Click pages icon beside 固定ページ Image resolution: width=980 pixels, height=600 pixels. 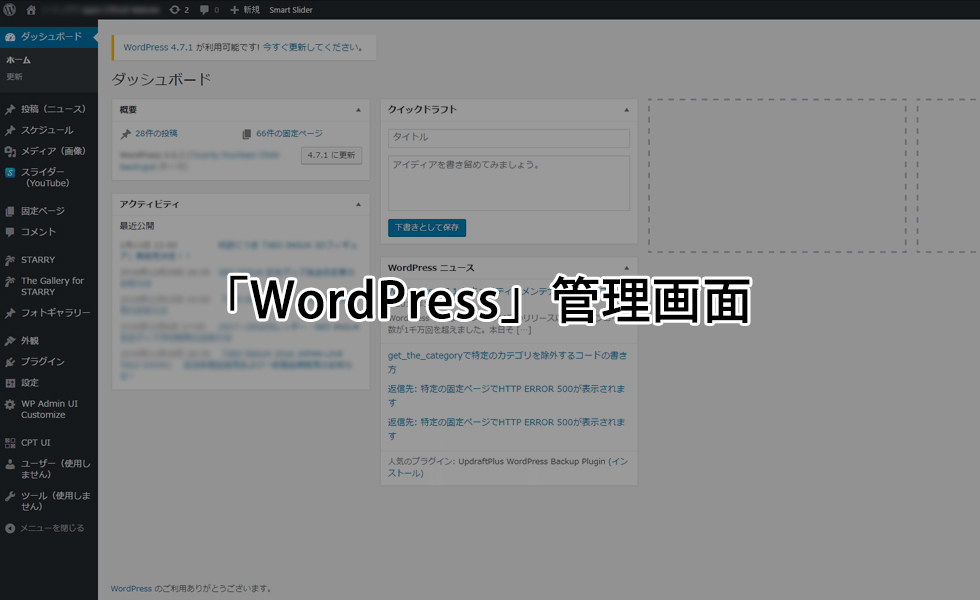pyautogui.click(x=10, y=211)
